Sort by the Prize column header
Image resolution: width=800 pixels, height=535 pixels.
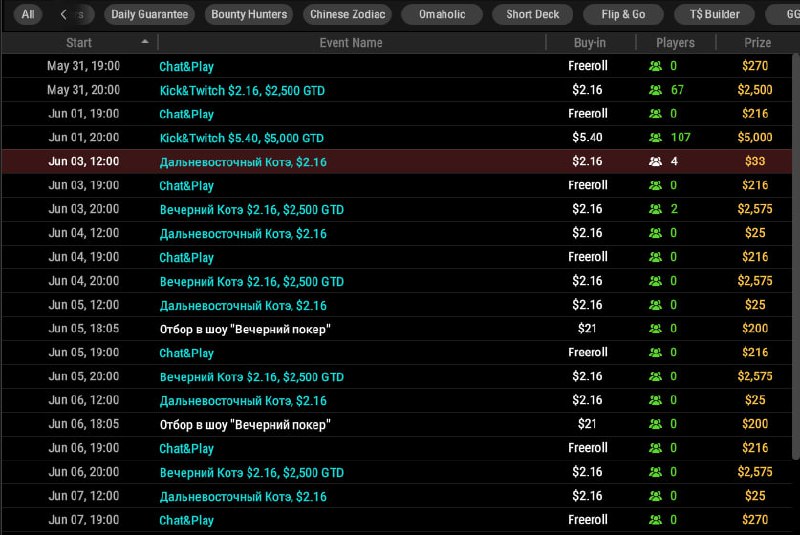tap(757, 43)
